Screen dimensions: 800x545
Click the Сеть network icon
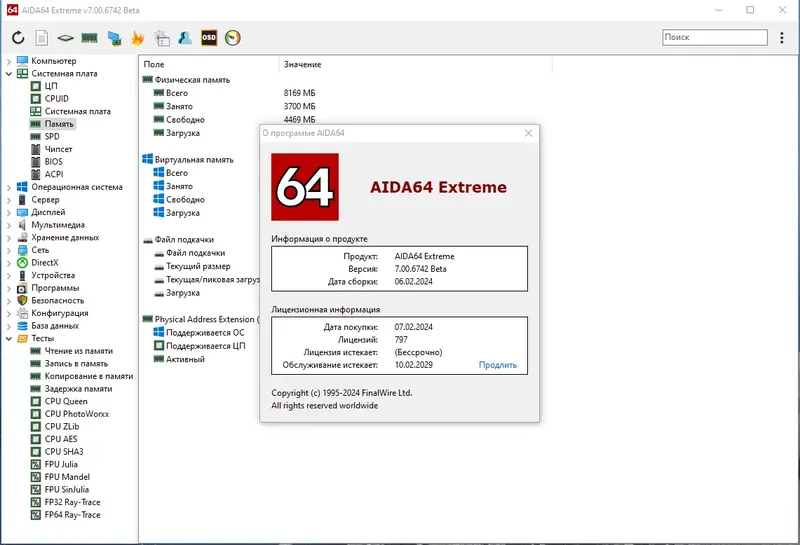coord(22,250)
